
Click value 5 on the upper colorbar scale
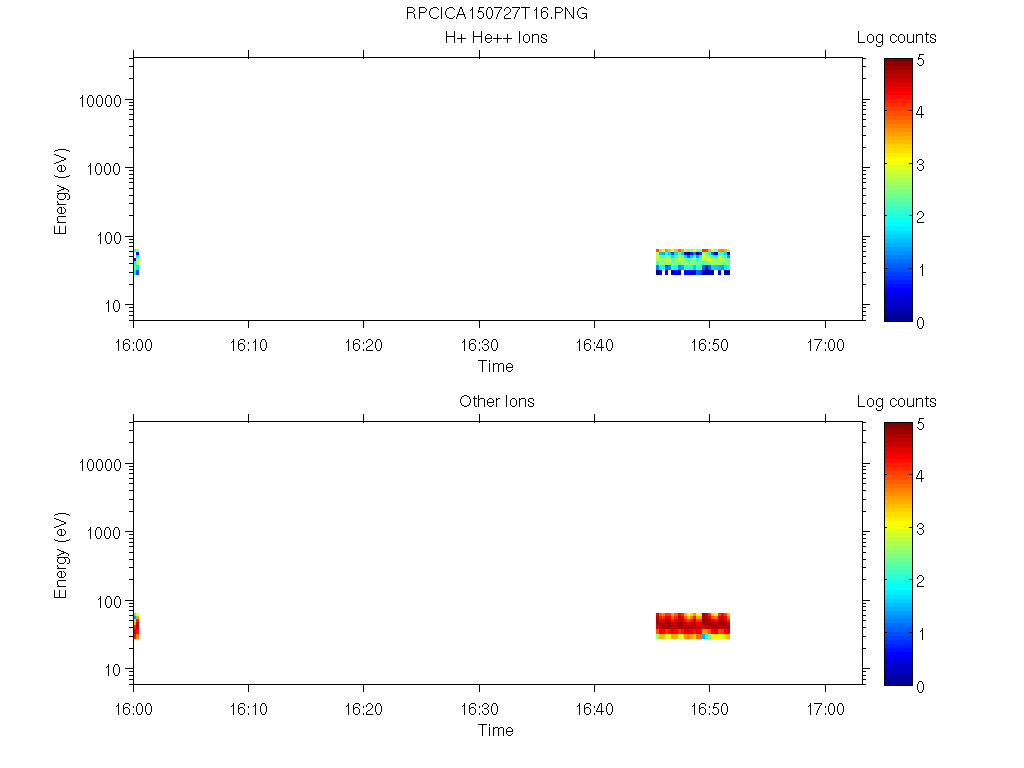pyautogui.click(x=920, y=61)
